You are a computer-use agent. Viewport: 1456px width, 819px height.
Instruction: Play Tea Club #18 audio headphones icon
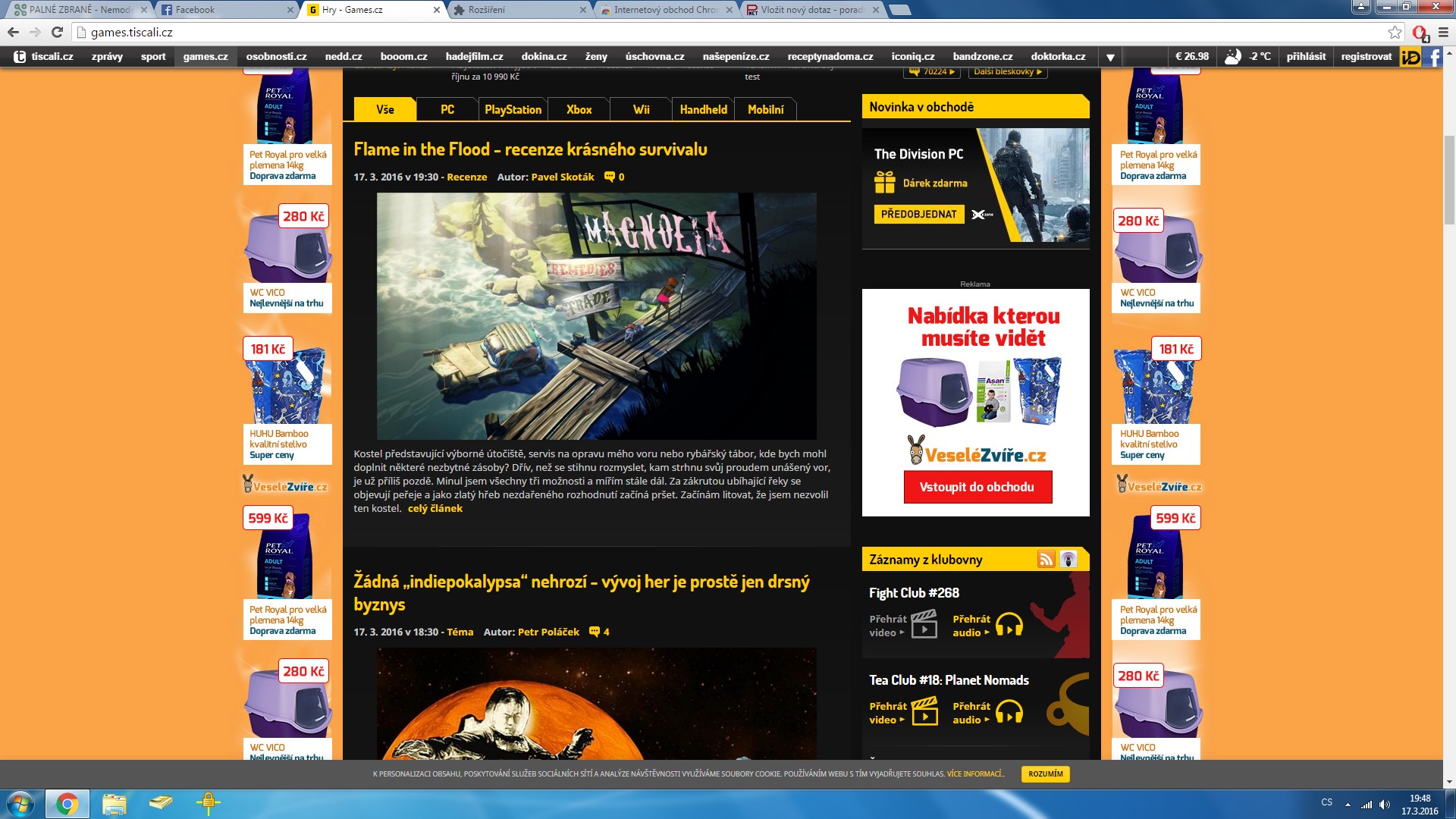coord(1009,712)
